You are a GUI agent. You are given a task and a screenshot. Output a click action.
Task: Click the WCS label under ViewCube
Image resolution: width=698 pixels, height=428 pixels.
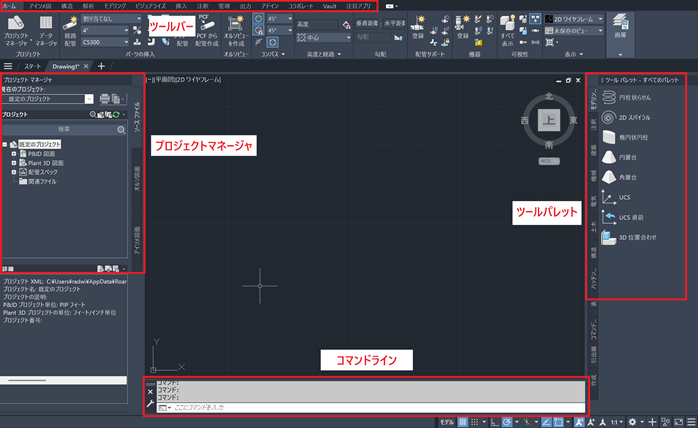tap(549, 161)
